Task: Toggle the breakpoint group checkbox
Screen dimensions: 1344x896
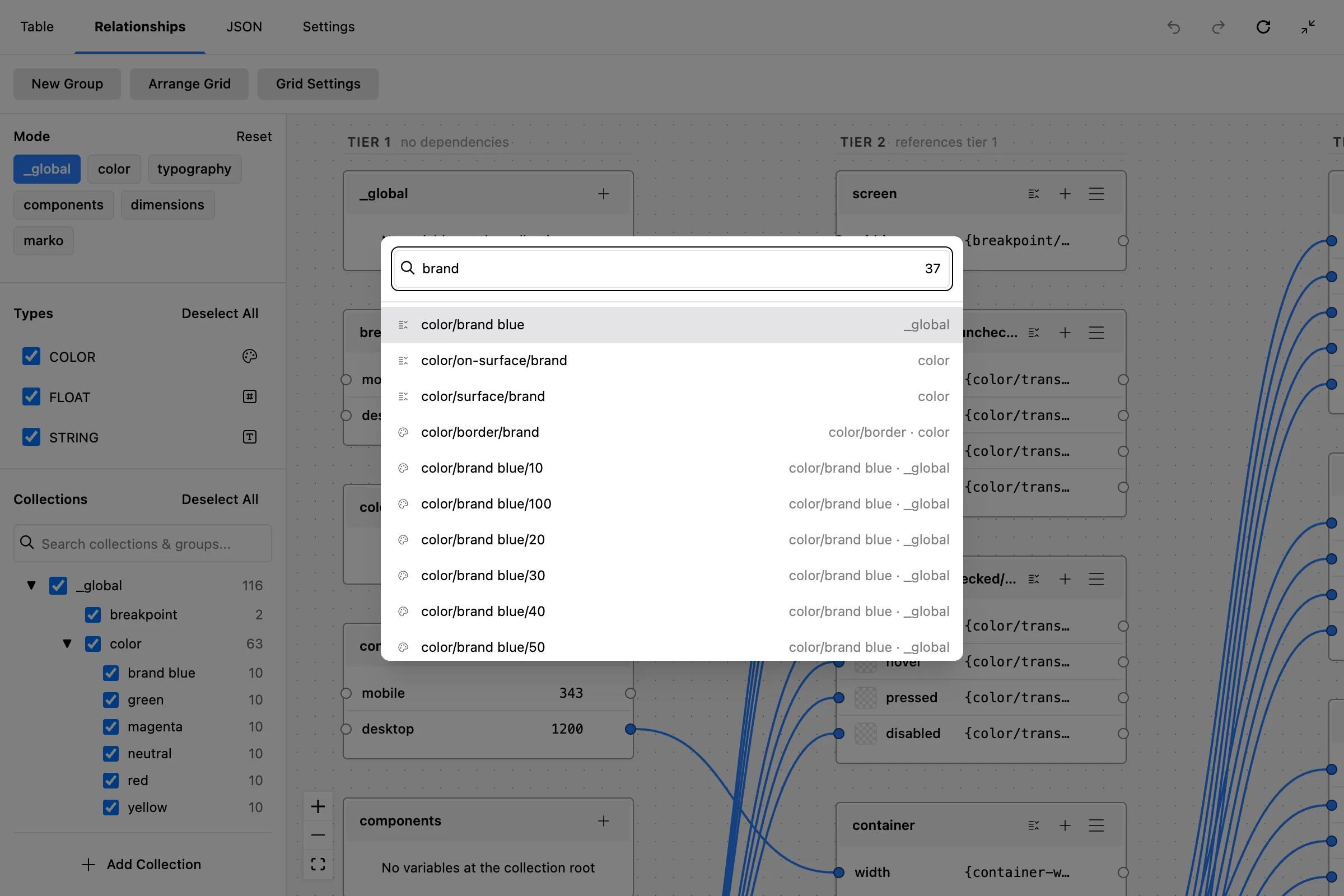Action: [x=93, y=615]
